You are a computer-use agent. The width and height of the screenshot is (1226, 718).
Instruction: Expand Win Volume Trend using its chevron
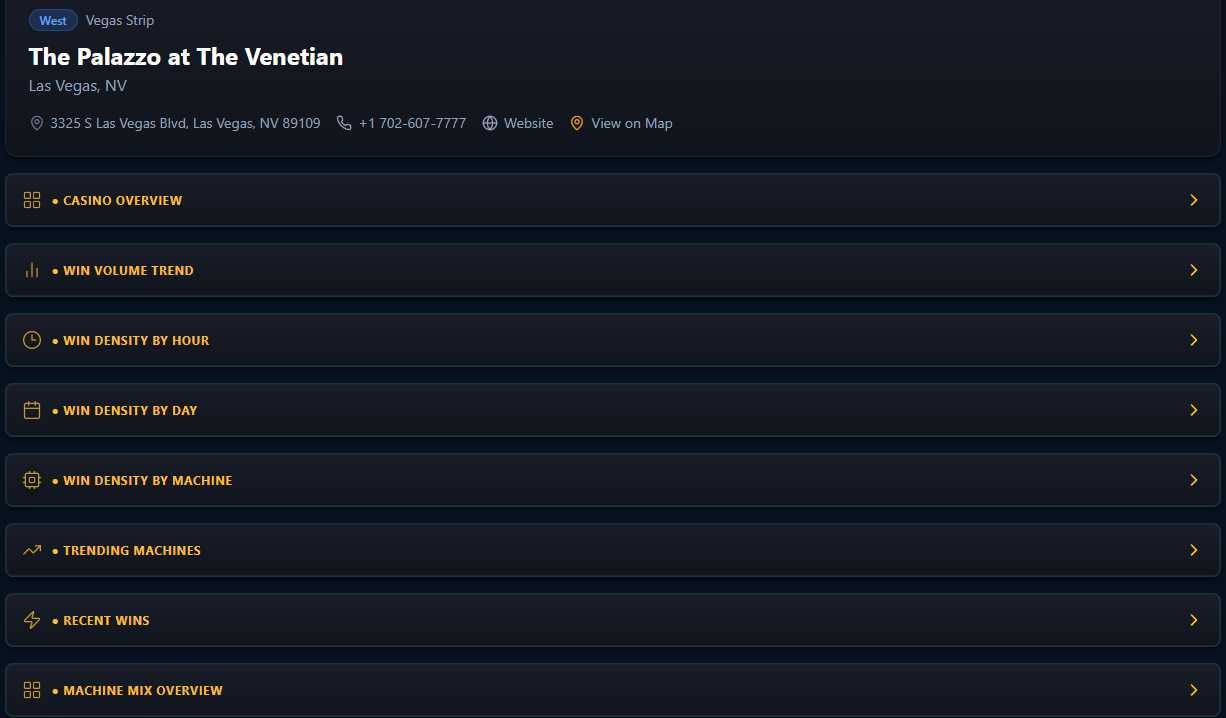pos(1193,270)
